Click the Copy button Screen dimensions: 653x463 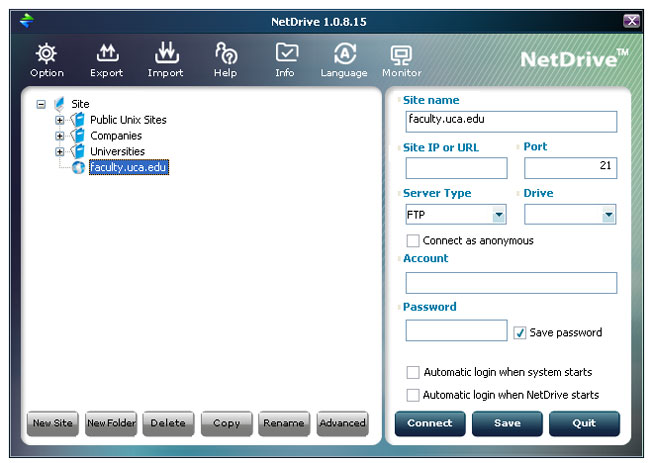pos(227,423)
